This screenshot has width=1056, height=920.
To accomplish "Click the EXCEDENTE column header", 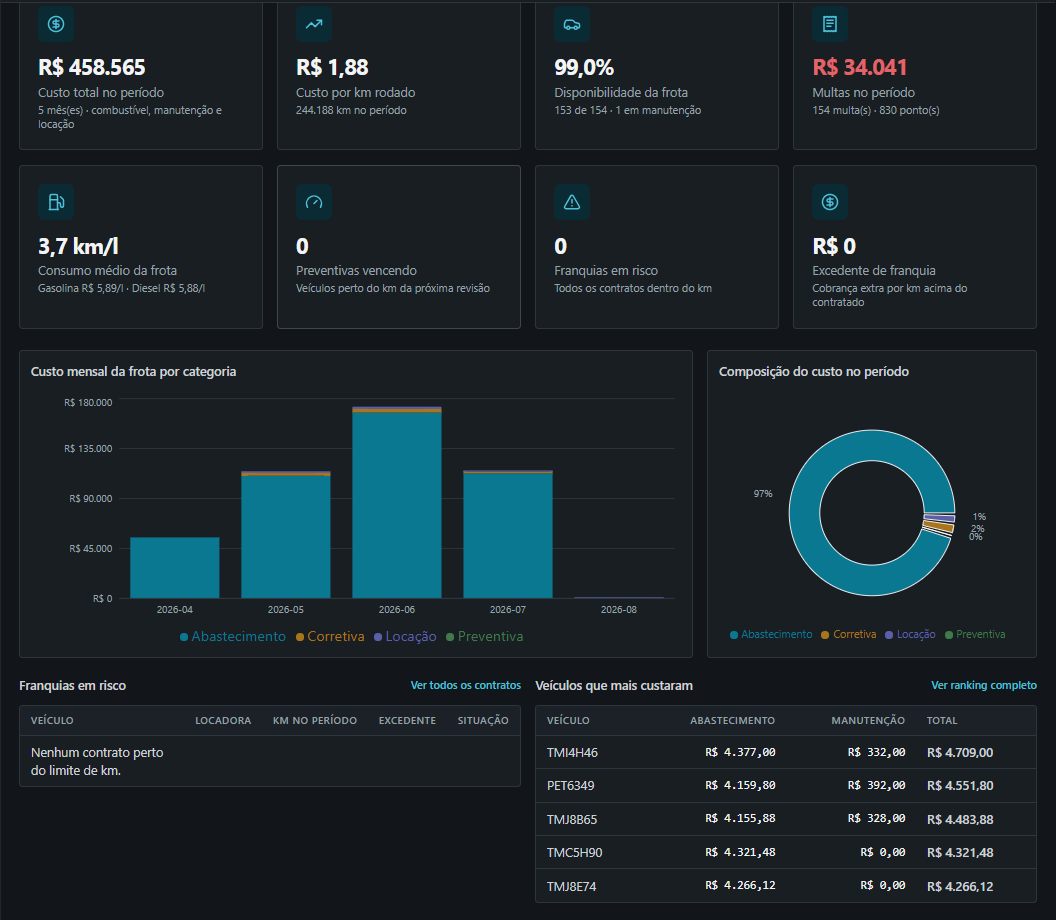I will click(x=407, y=721).
